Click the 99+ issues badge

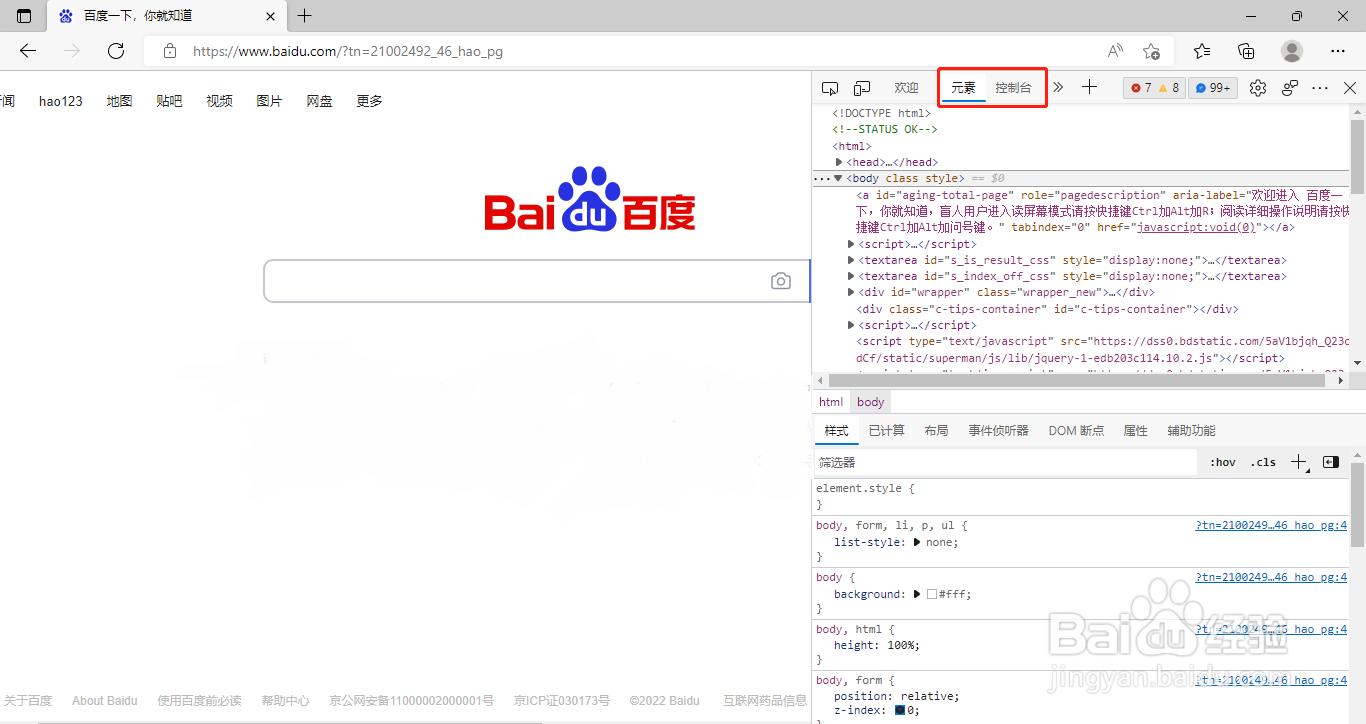point(1213,88)
